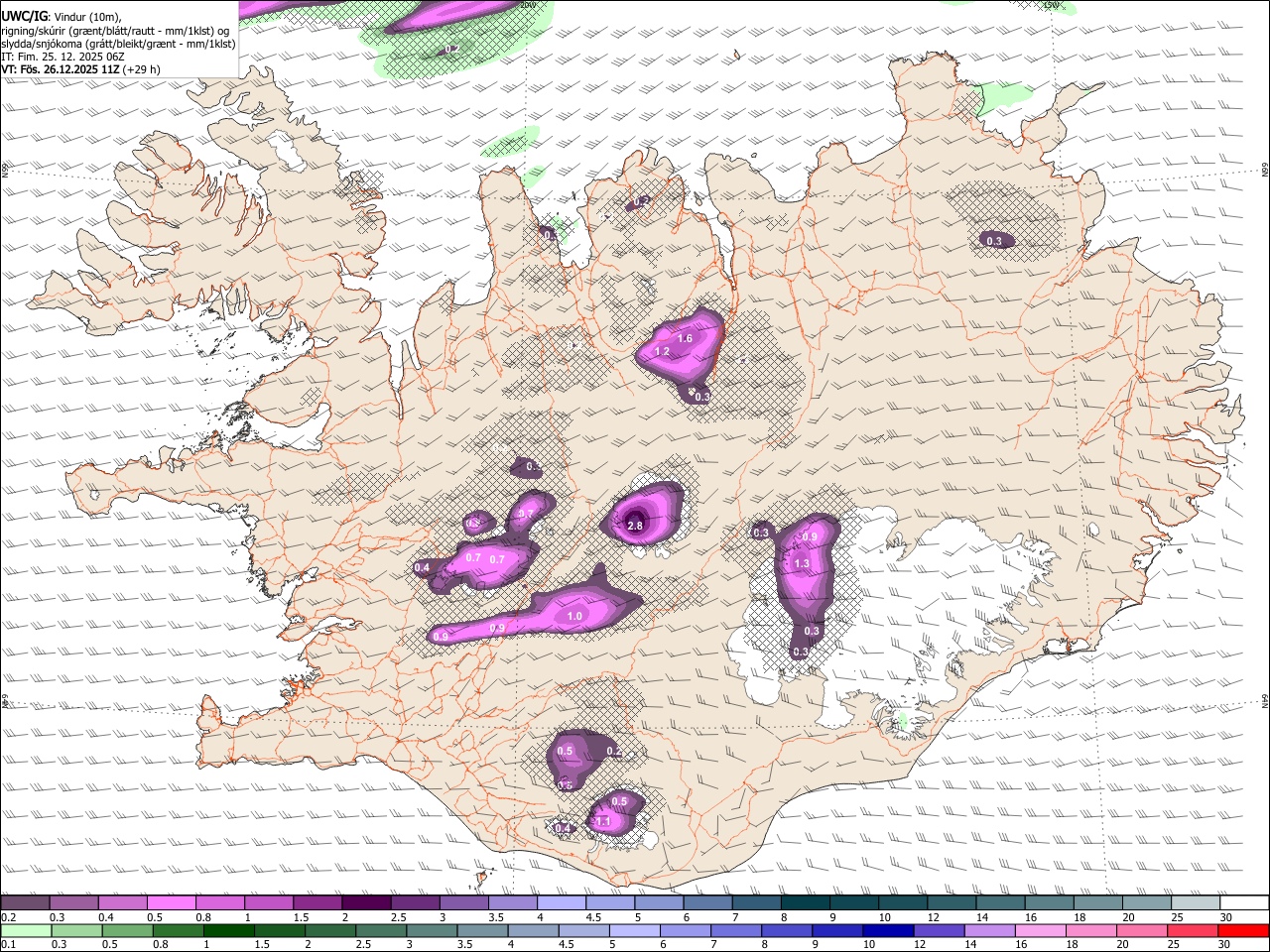Choose the bright red swatch after lower-scale 30
The image size is (1270, 952).
point(1244,930)
